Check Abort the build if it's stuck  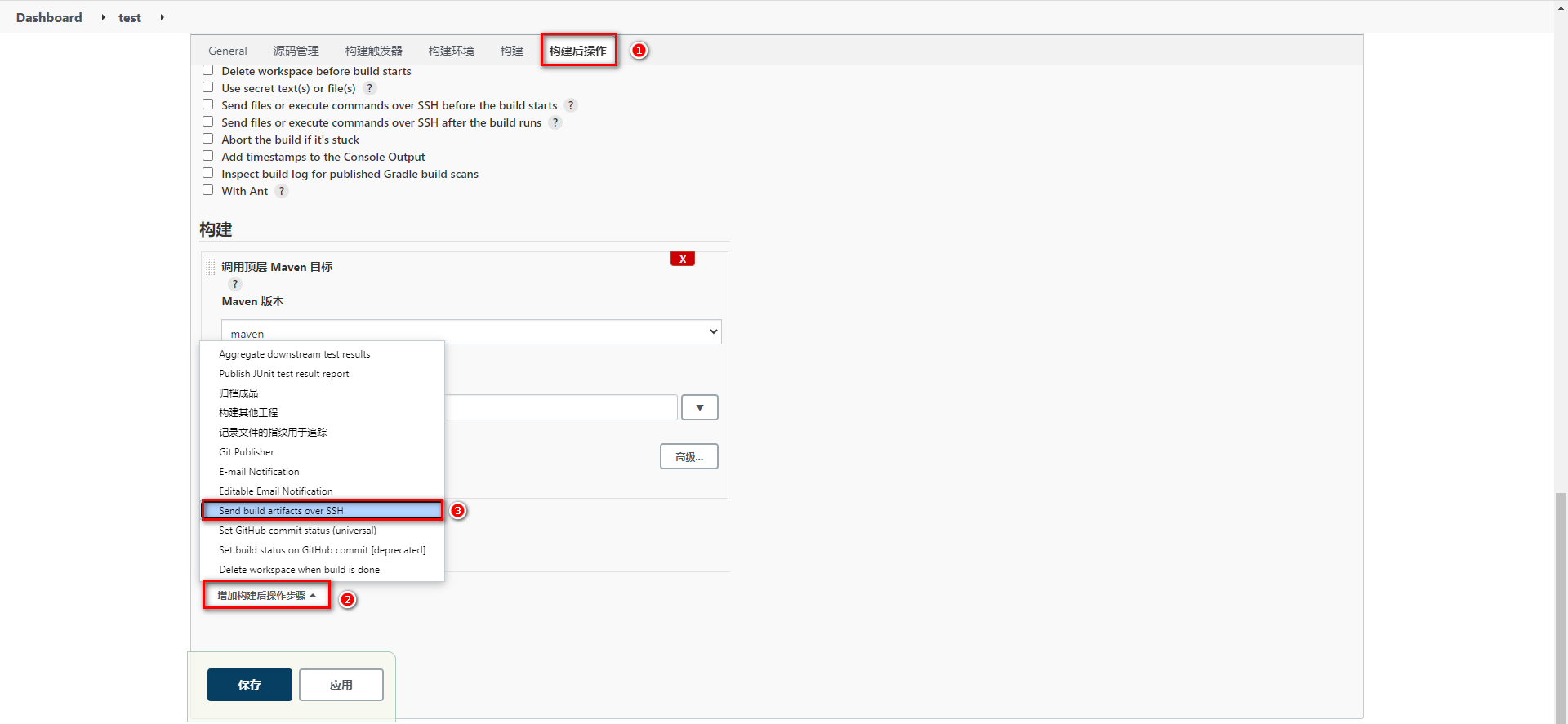[208, 140]
